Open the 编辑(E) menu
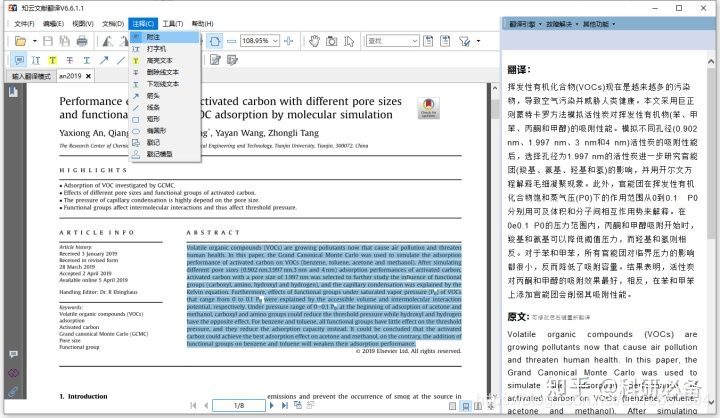Image resolution: width=720 pixels, height=418 pixels. click(53, 23)
